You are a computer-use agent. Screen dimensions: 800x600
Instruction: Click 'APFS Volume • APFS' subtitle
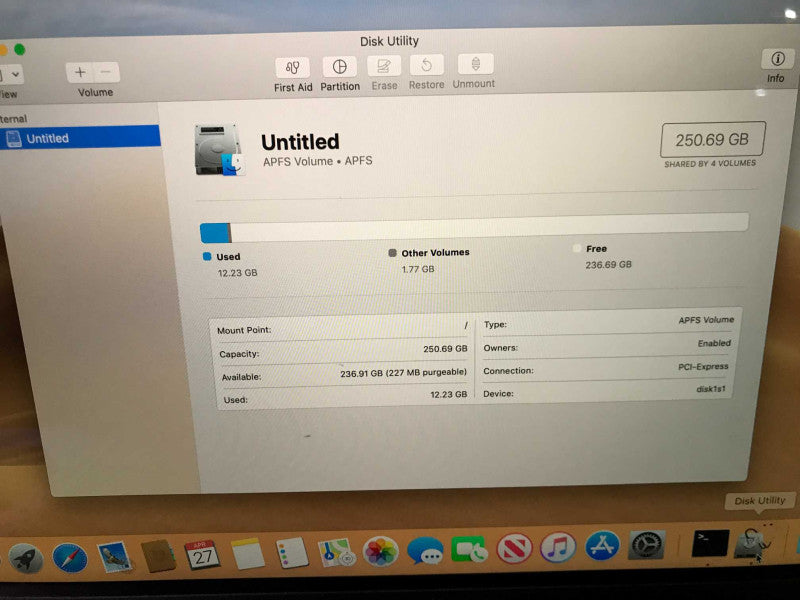pyautogui.click(x=317, y=161)
